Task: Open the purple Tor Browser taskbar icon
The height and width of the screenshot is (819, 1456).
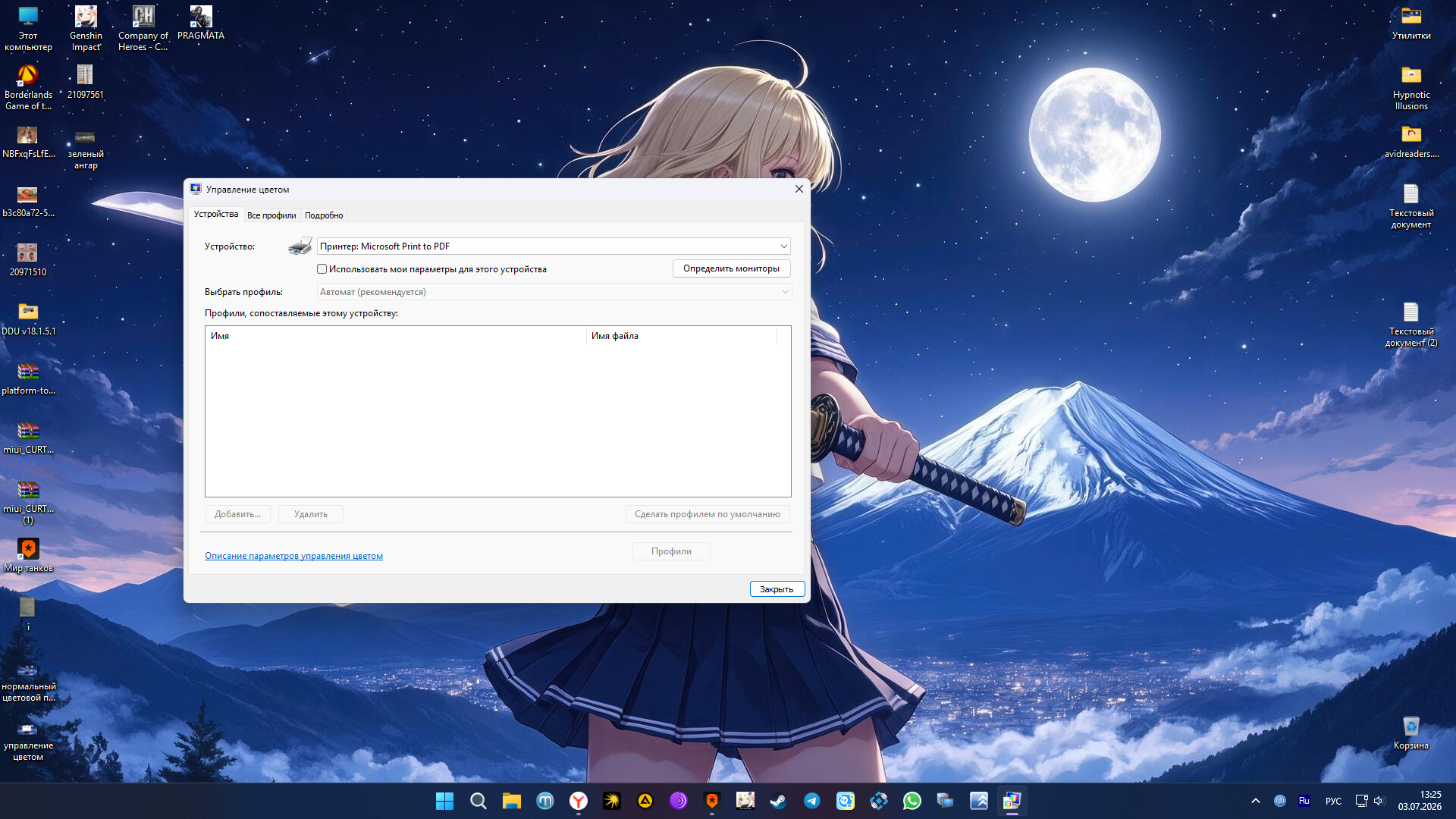Action: coord(678,801)
